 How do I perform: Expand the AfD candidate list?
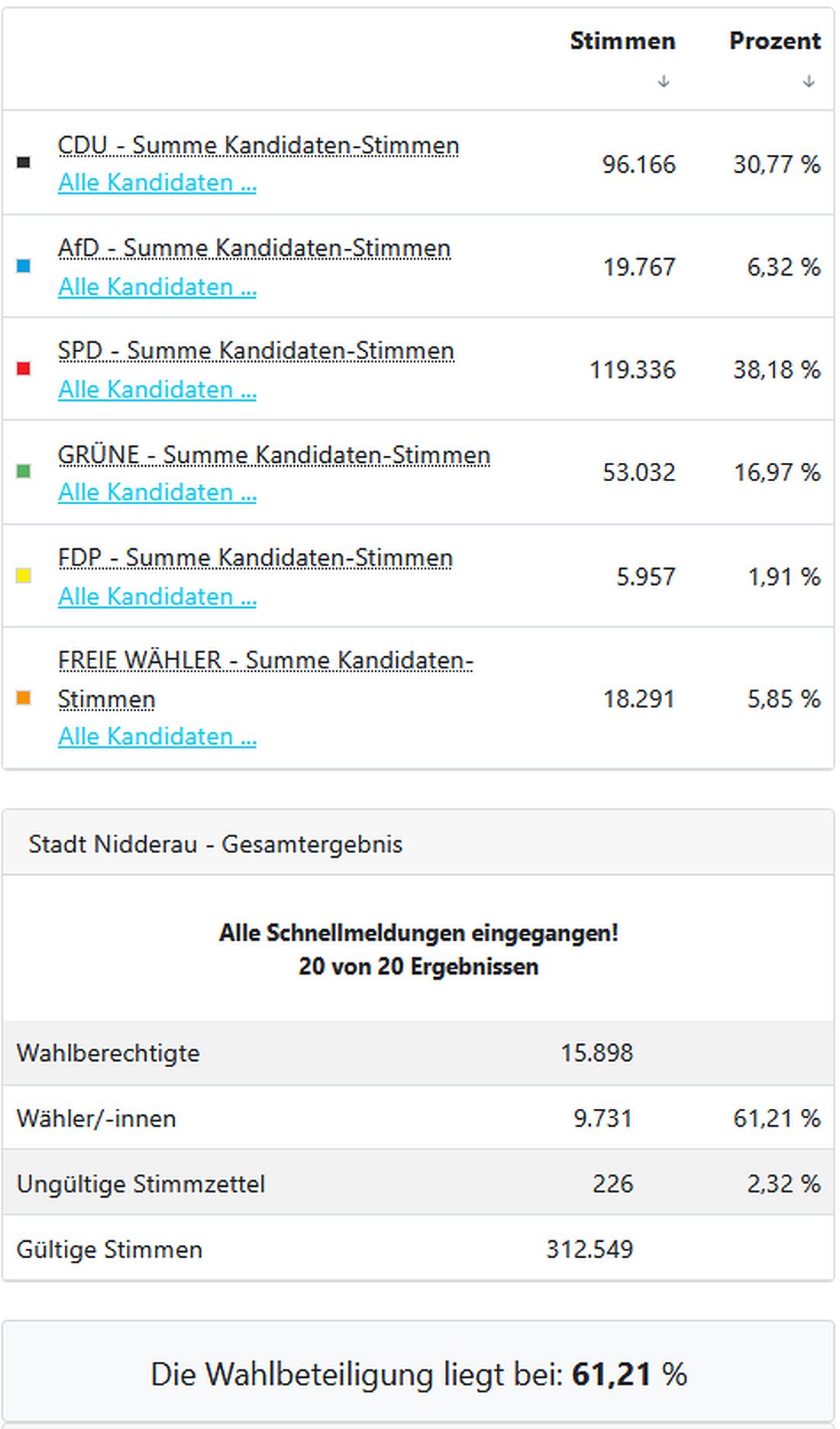[157, 286]
